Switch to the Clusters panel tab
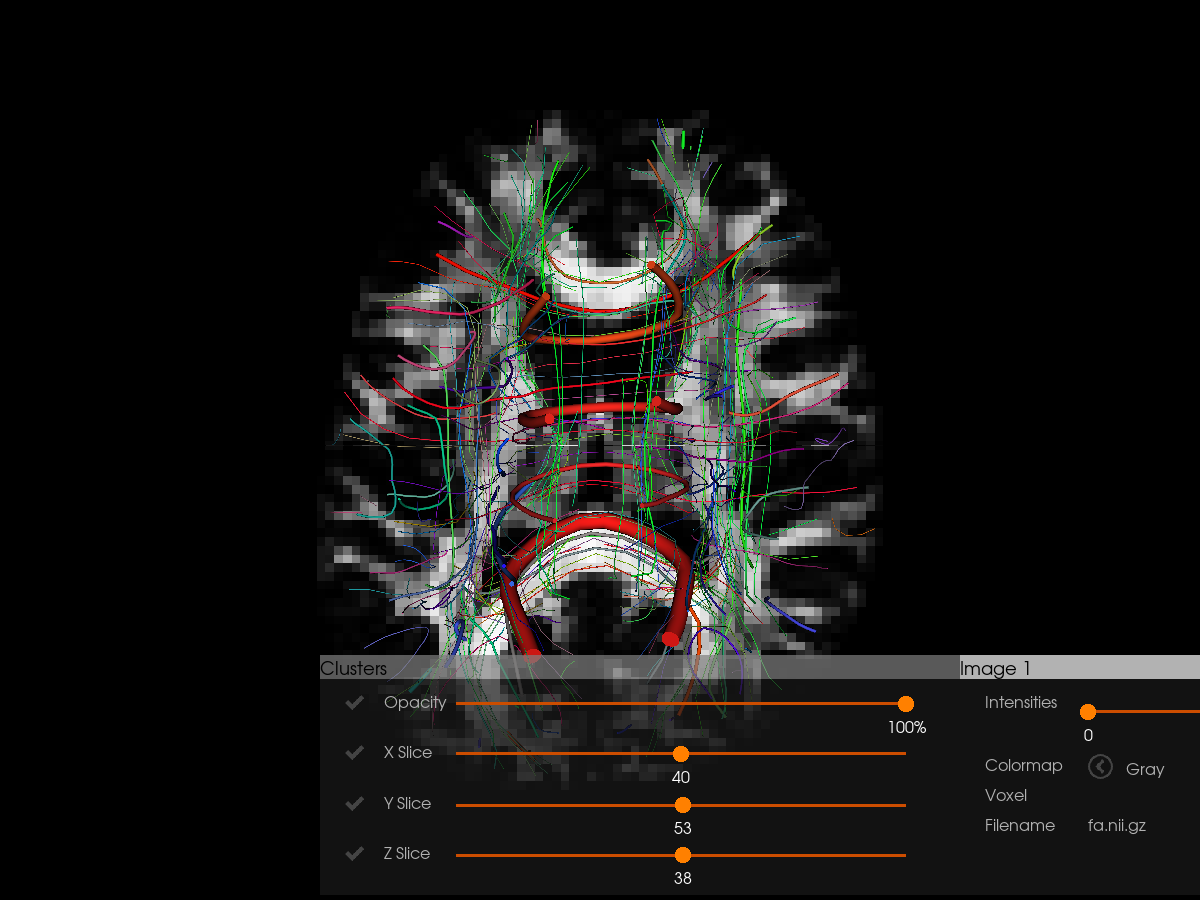The height and width of the screenshot is (900, 1200). click(354, 668)
